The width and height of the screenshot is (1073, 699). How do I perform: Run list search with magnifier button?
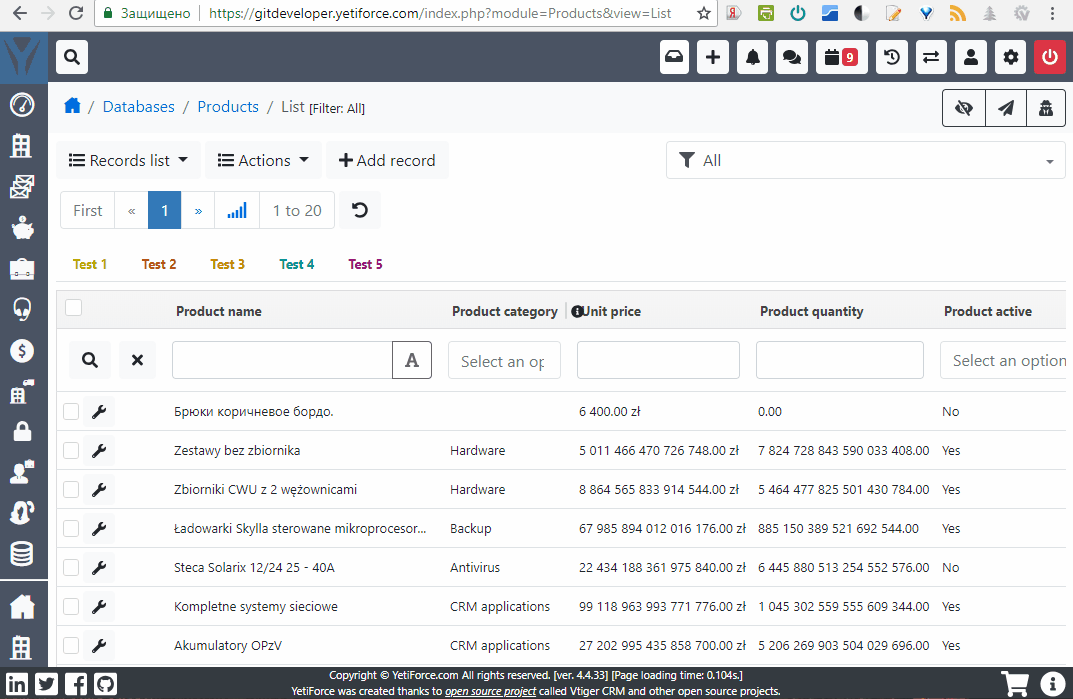[90, 360]
